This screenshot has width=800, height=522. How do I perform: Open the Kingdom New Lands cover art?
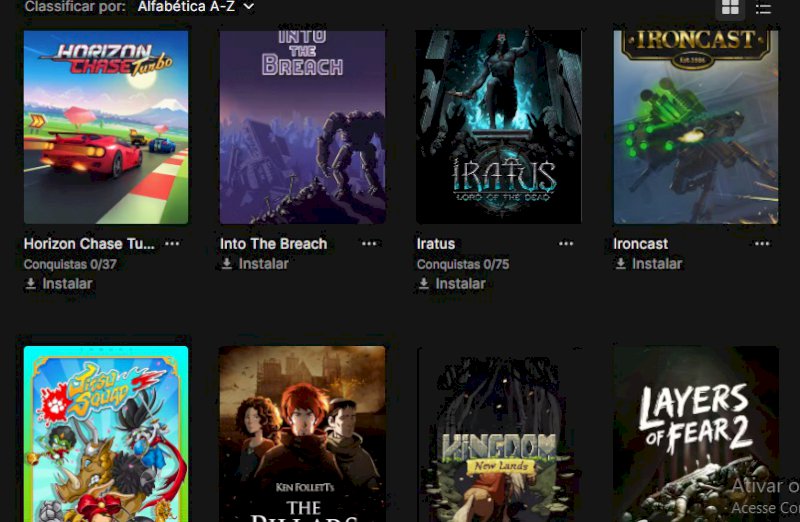click(x=498, y=434)
